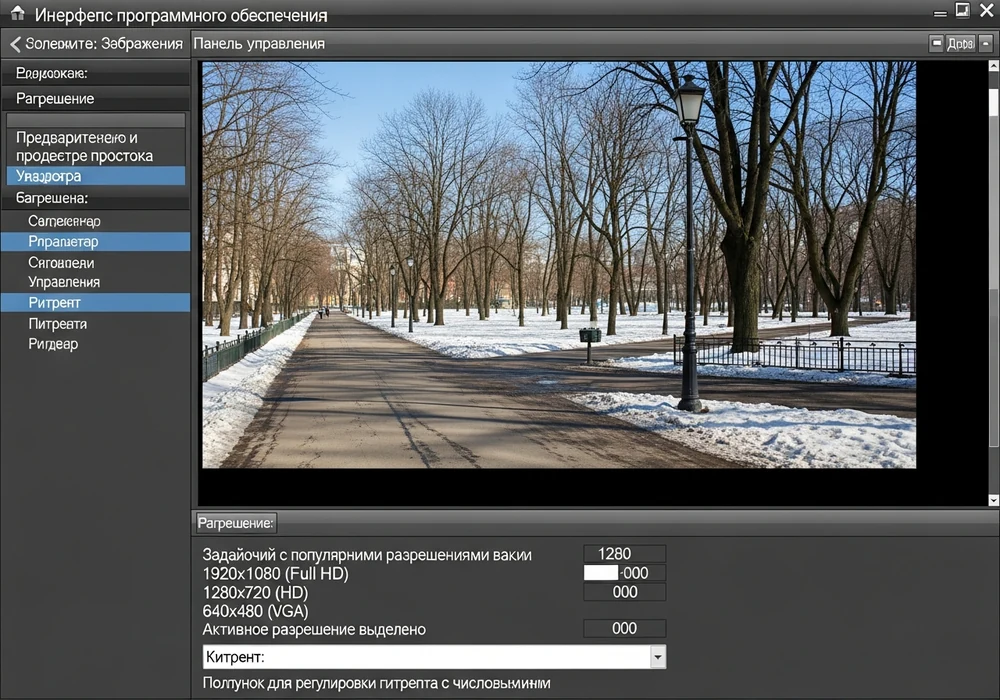Screen dimensions: 1000x700
Task: Select the Питреата list entry
Action: click(x=96, y=324)
